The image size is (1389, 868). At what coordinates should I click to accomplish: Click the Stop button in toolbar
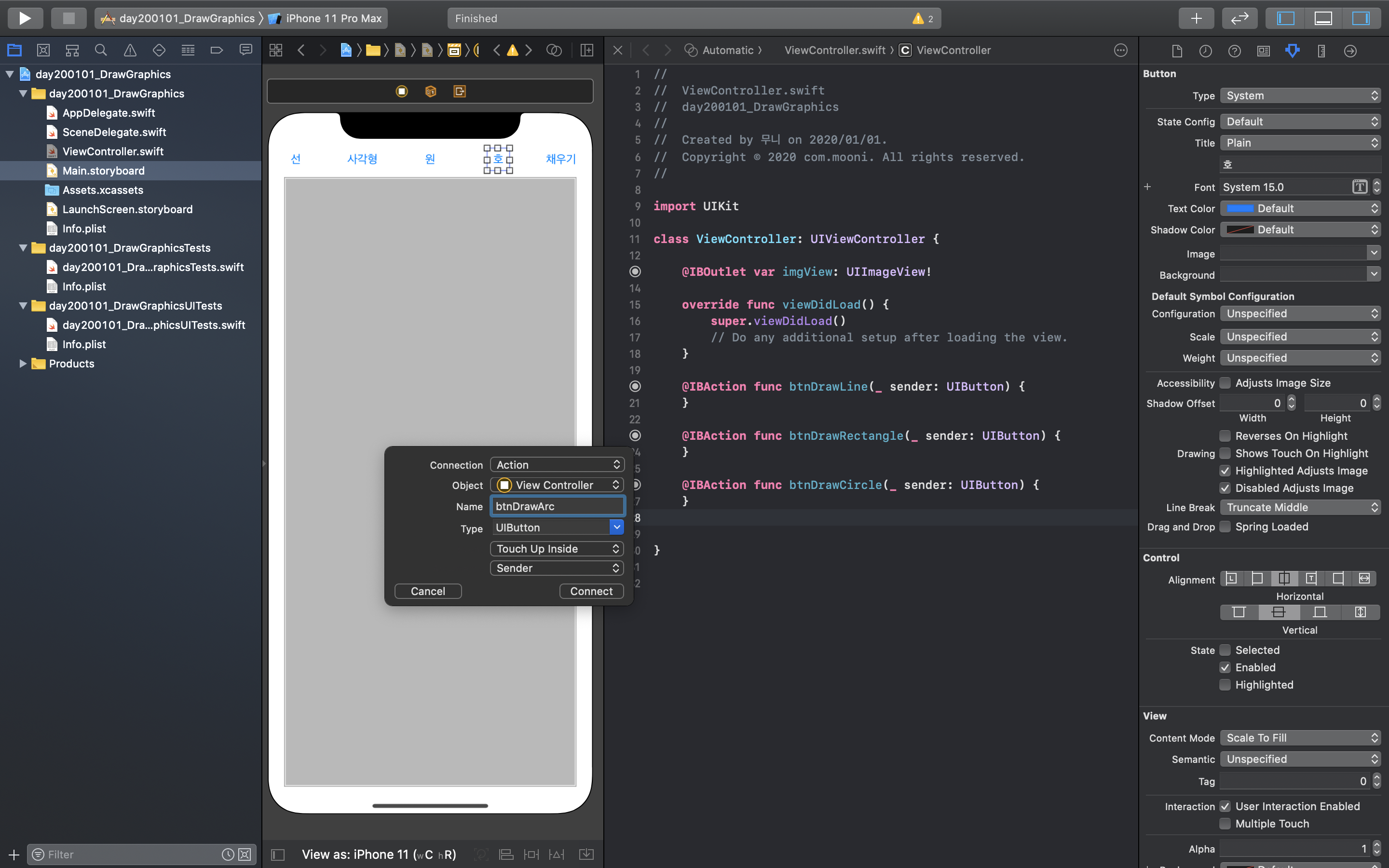[x=68, y=18]
